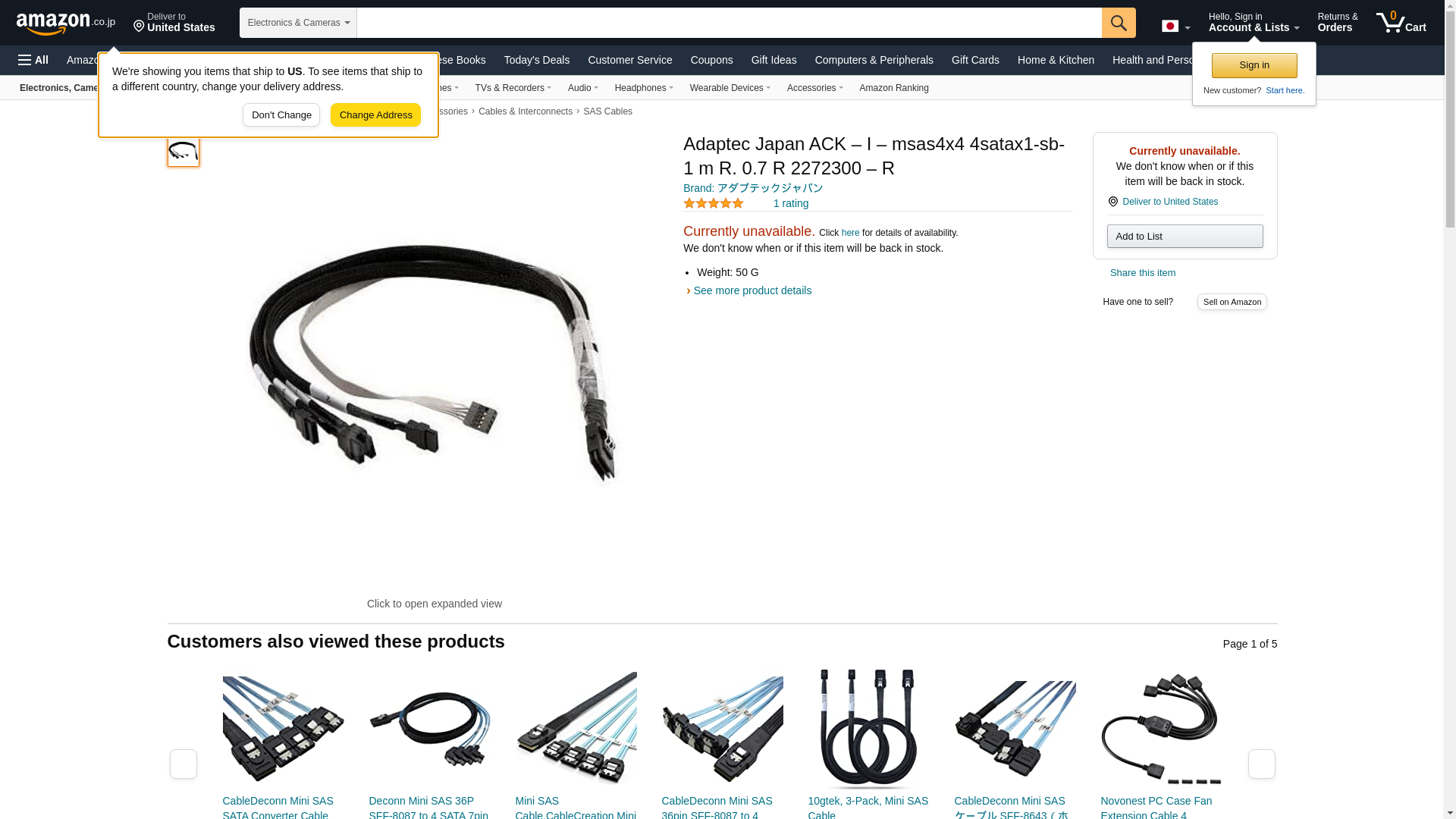Open See more product details link
The width and height of the screenshot is (1456, 819).
752,290
